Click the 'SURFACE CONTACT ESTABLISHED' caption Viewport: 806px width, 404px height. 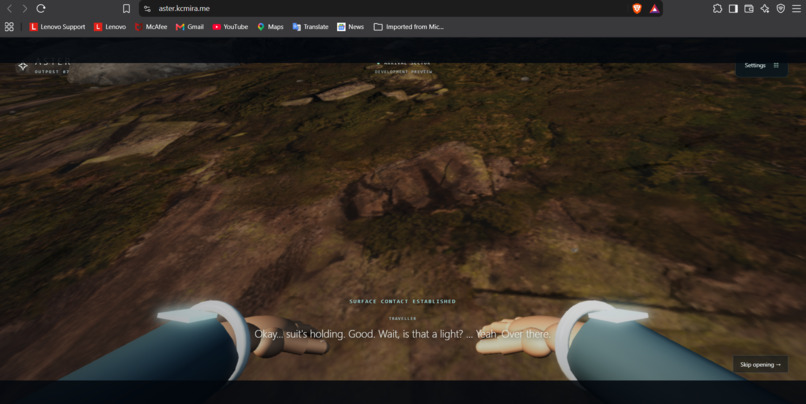402,301
